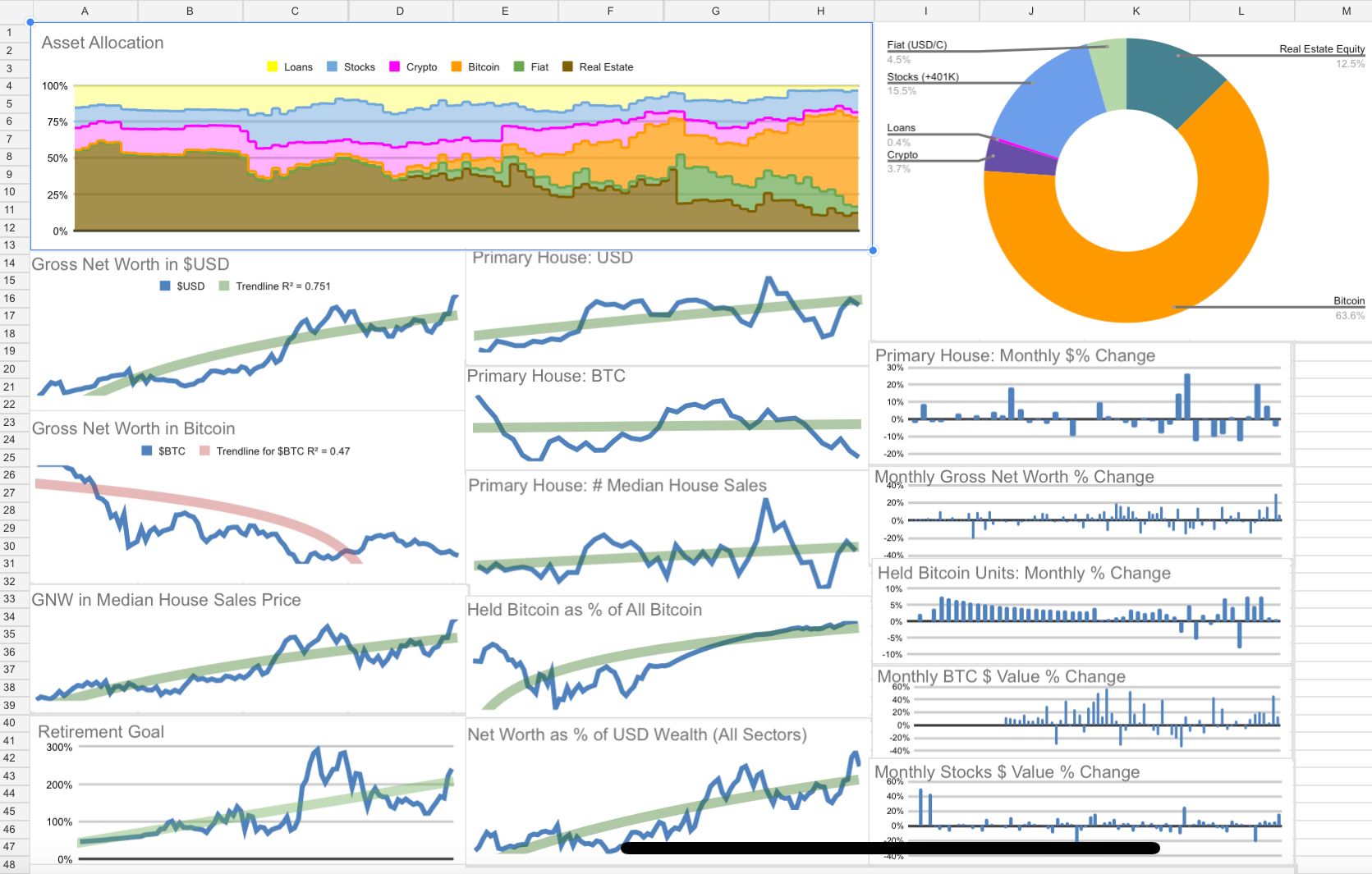
Task: Click the Fiat (USD/C) donut label
Action: tap(916, 45)
